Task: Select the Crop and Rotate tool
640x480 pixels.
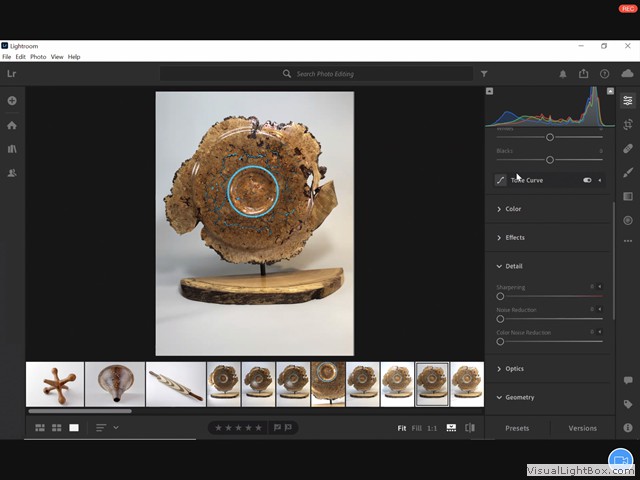Action: point(627,124)
